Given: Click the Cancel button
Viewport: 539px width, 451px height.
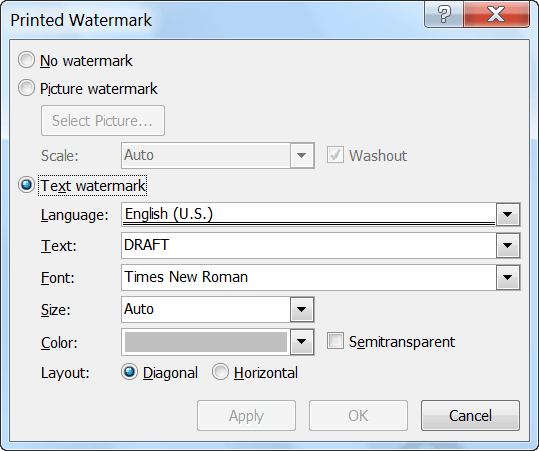Looking at the screenshot, I should click(470, 416).
